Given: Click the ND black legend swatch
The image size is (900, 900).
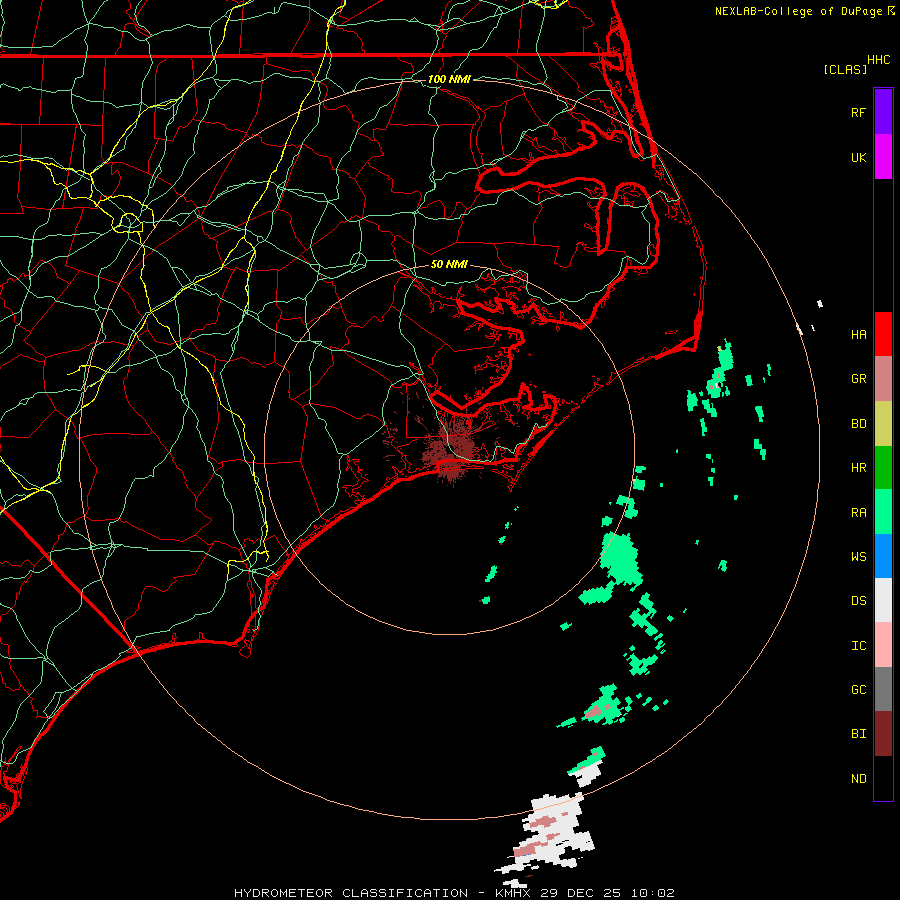Looking at the screenshot, I should (883, 778).
